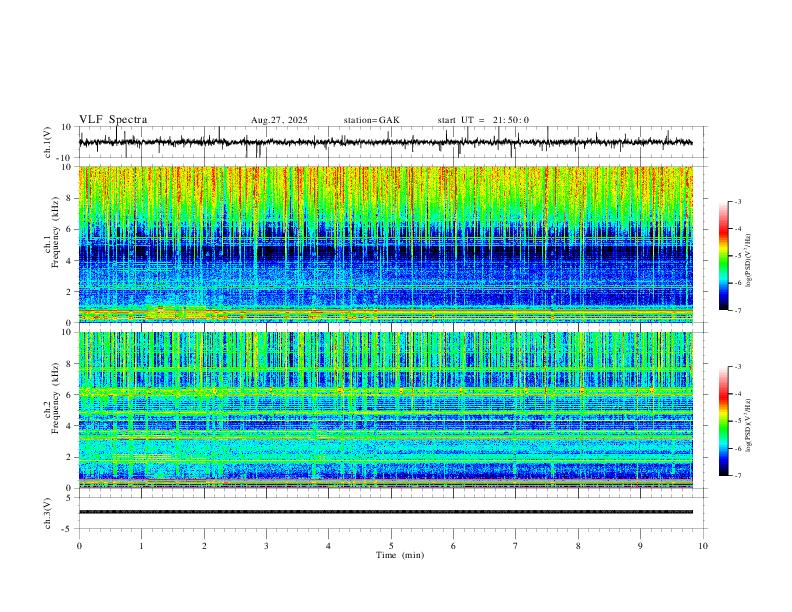Click the '-3' tick on ch.1 color bar
Screen dimensions: 792x612
point(738,201)
